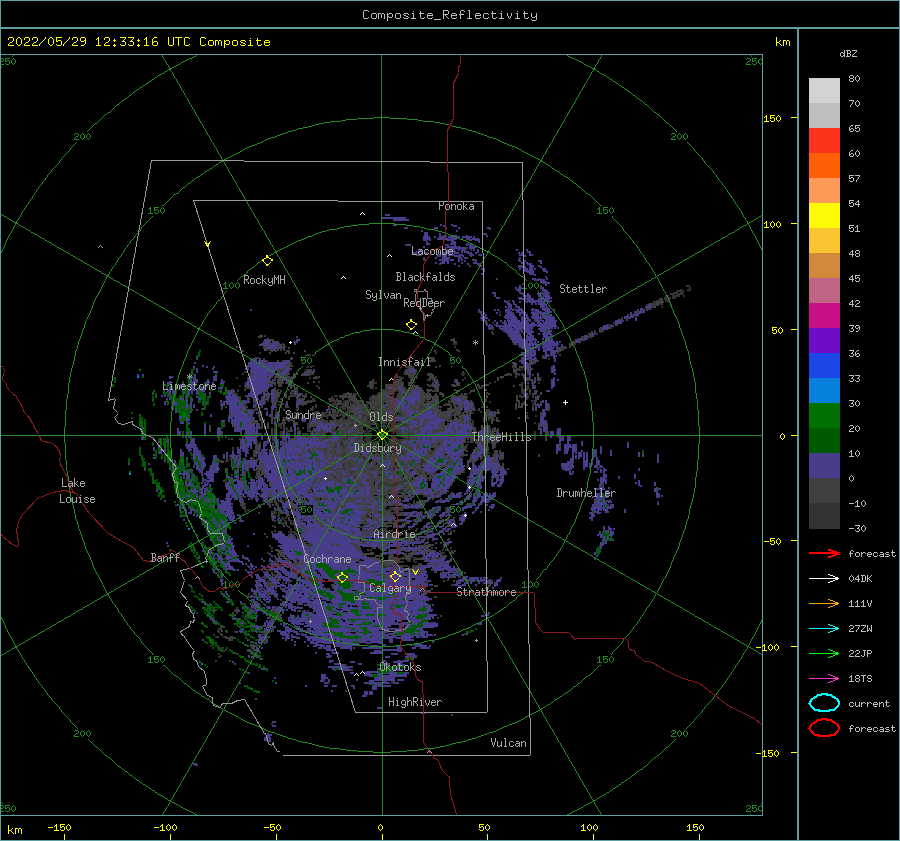This screenshot has width=900, height=841.
Task: Click the light gray 70-80 dBZ swatch
Action: click(x=824, y=91)
